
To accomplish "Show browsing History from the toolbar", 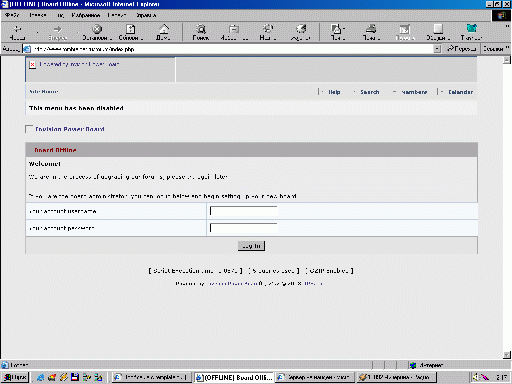I will [x=268, y=32].
